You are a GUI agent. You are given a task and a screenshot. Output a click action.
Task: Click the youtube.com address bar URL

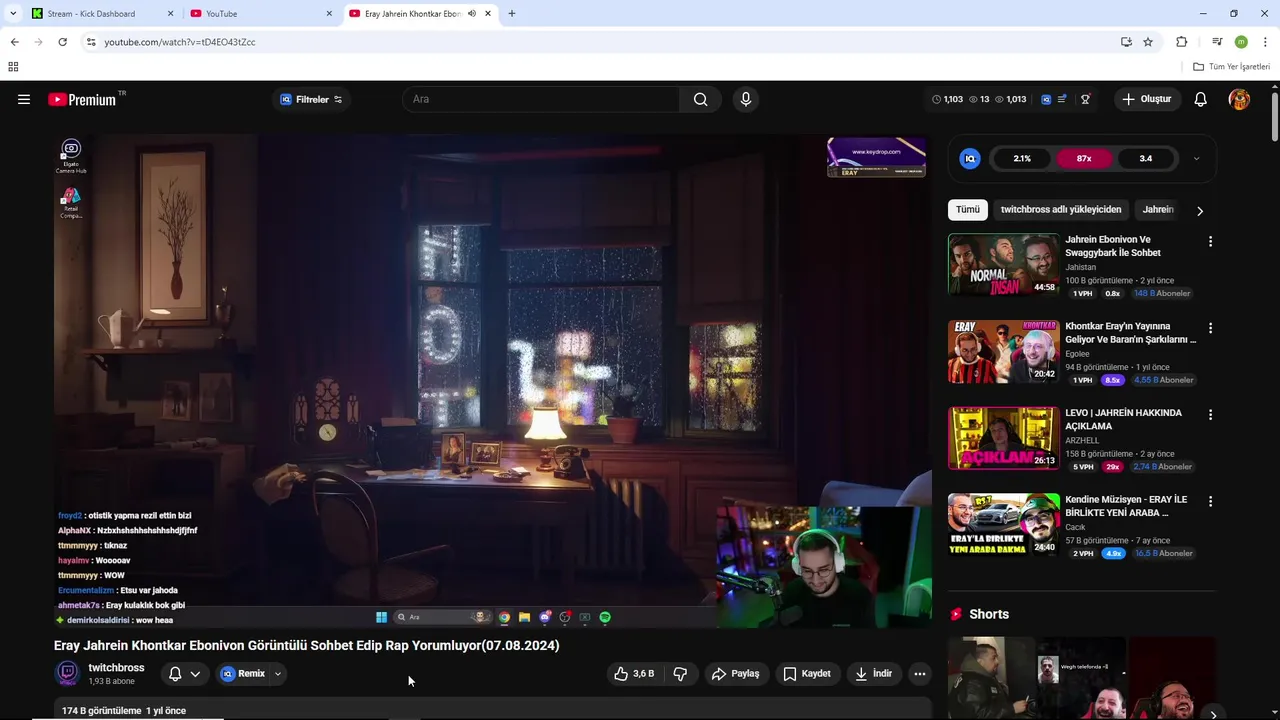point(180,42)
